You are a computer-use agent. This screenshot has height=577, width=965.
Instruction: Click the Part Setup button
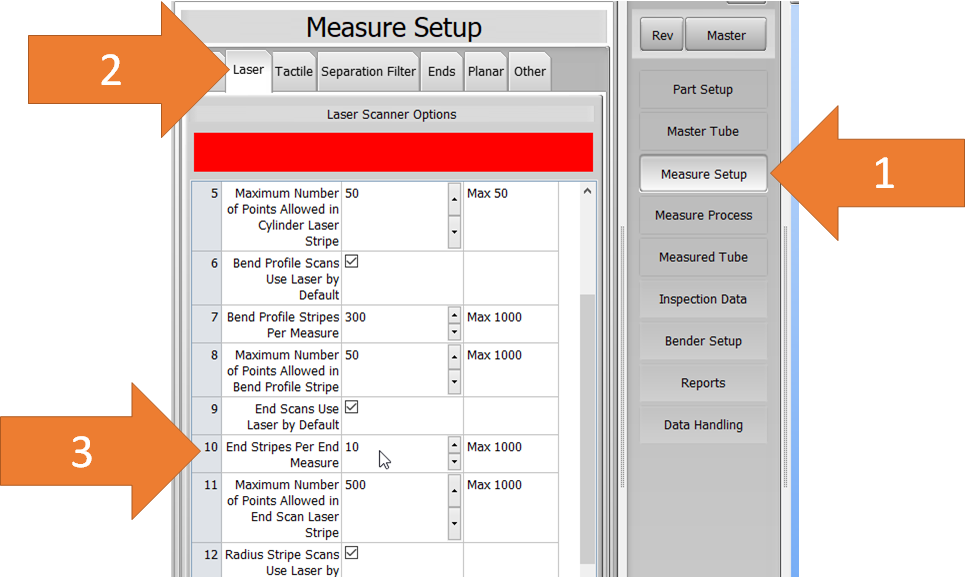coord(703,90)
